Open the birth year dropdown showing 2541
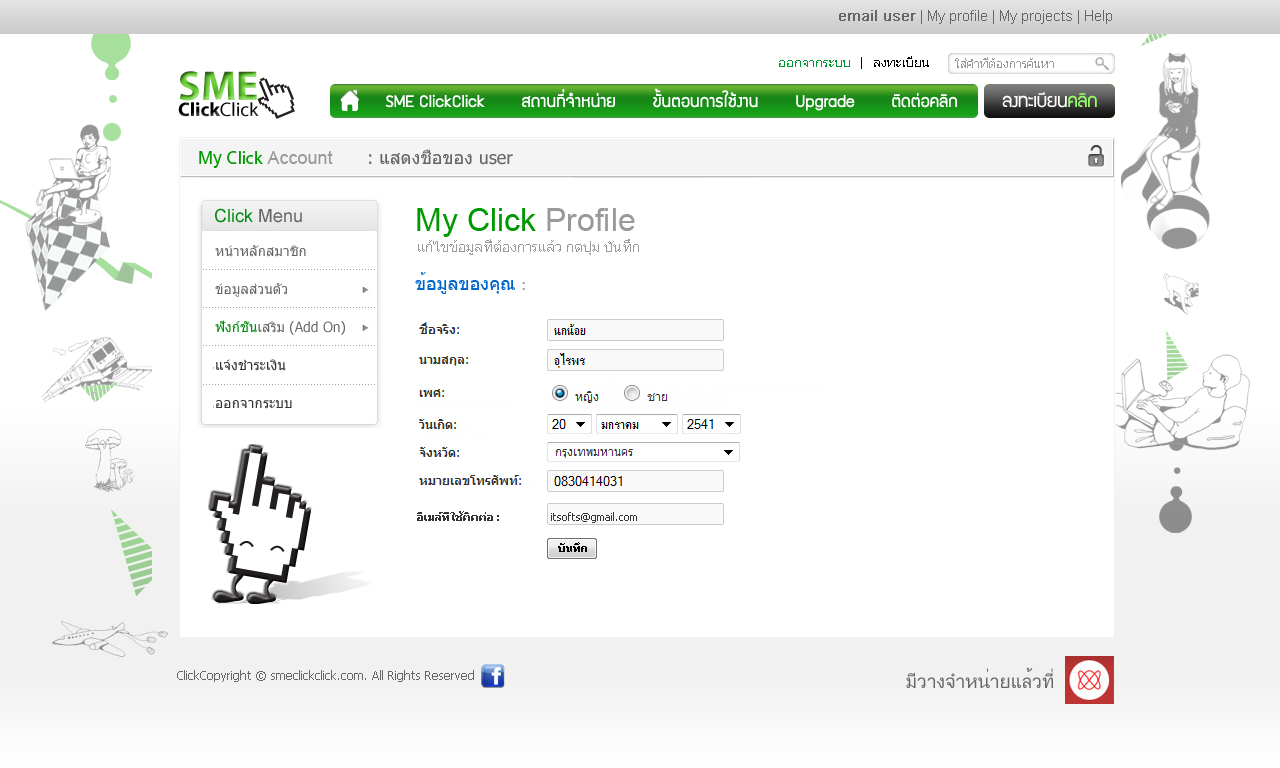This screenshot has height=768, width=1280. [711, 424]
